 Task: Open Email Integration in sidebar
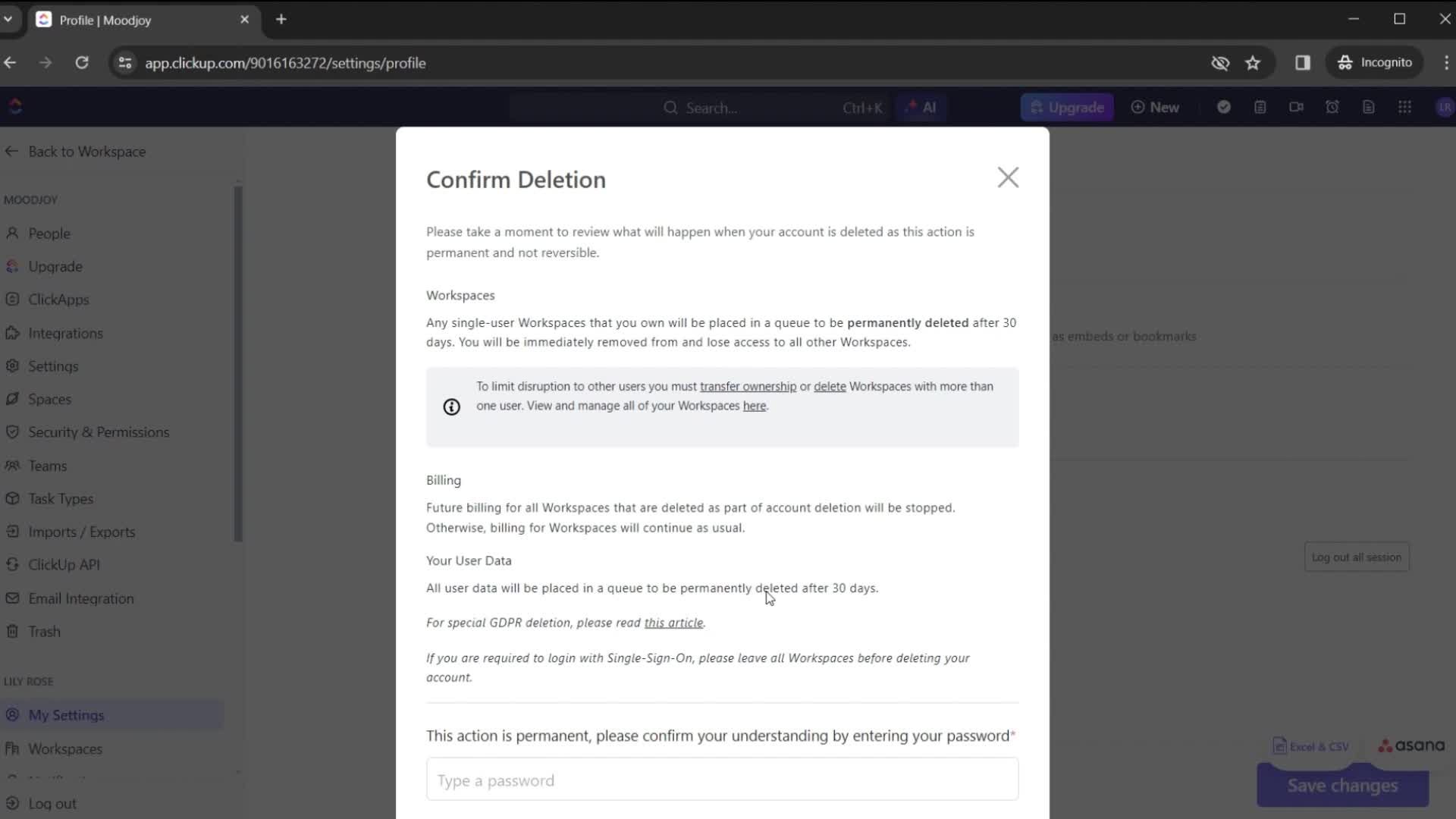(80, 599)
